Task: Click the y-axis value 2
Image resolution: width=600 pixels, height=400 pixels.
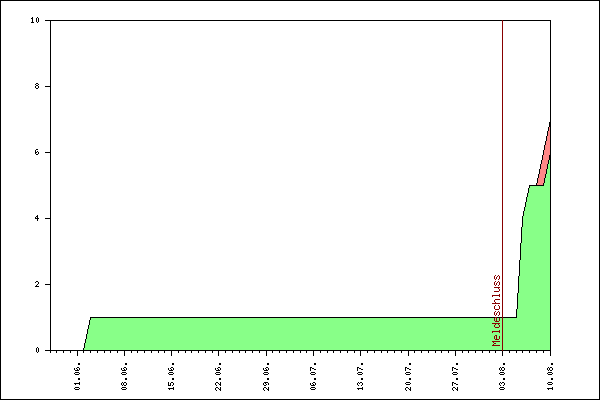Action: click(x=37, y=284)
